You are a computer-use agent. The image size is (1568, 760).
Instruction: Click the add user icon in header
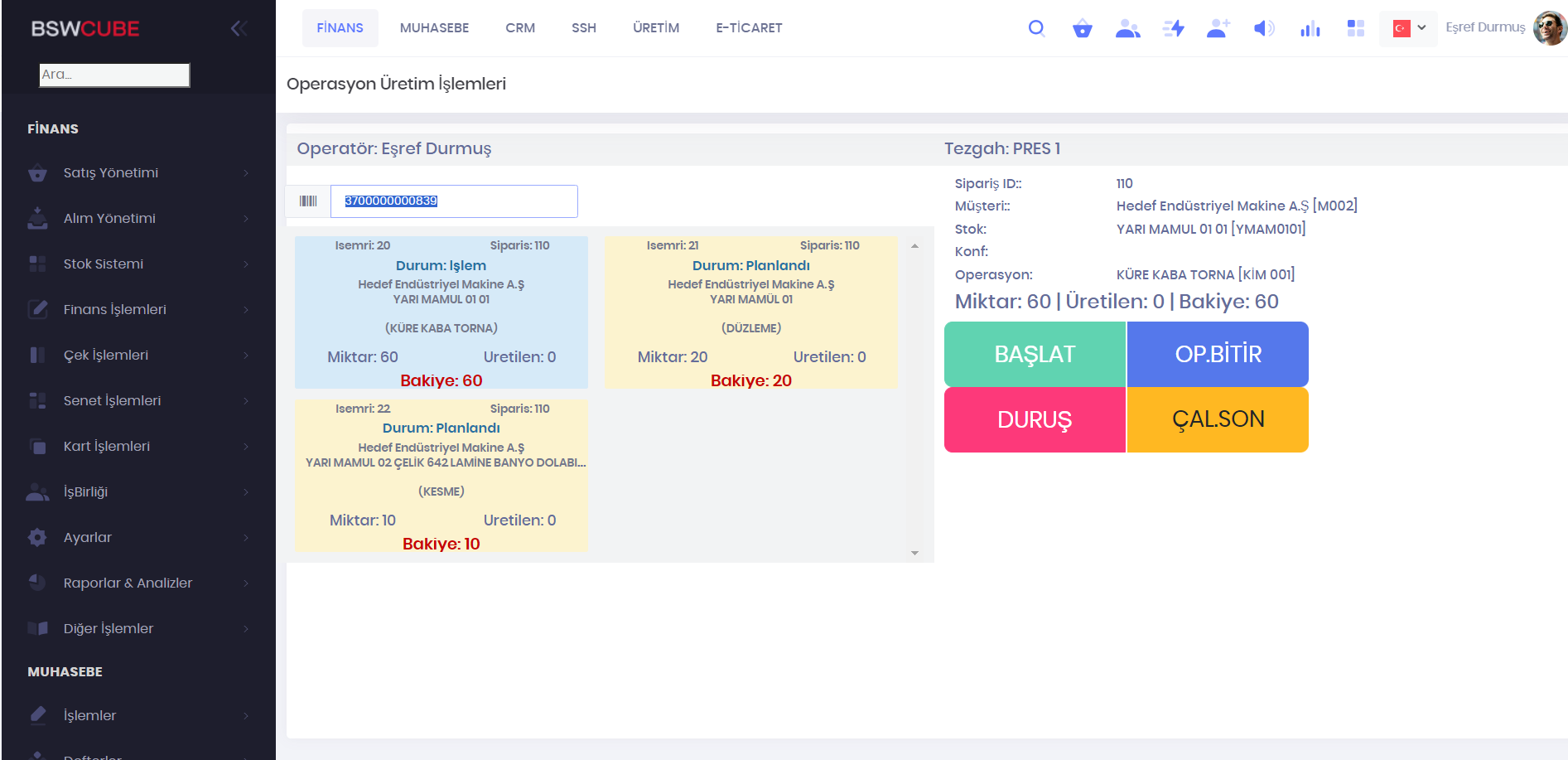click(1218, 29)
